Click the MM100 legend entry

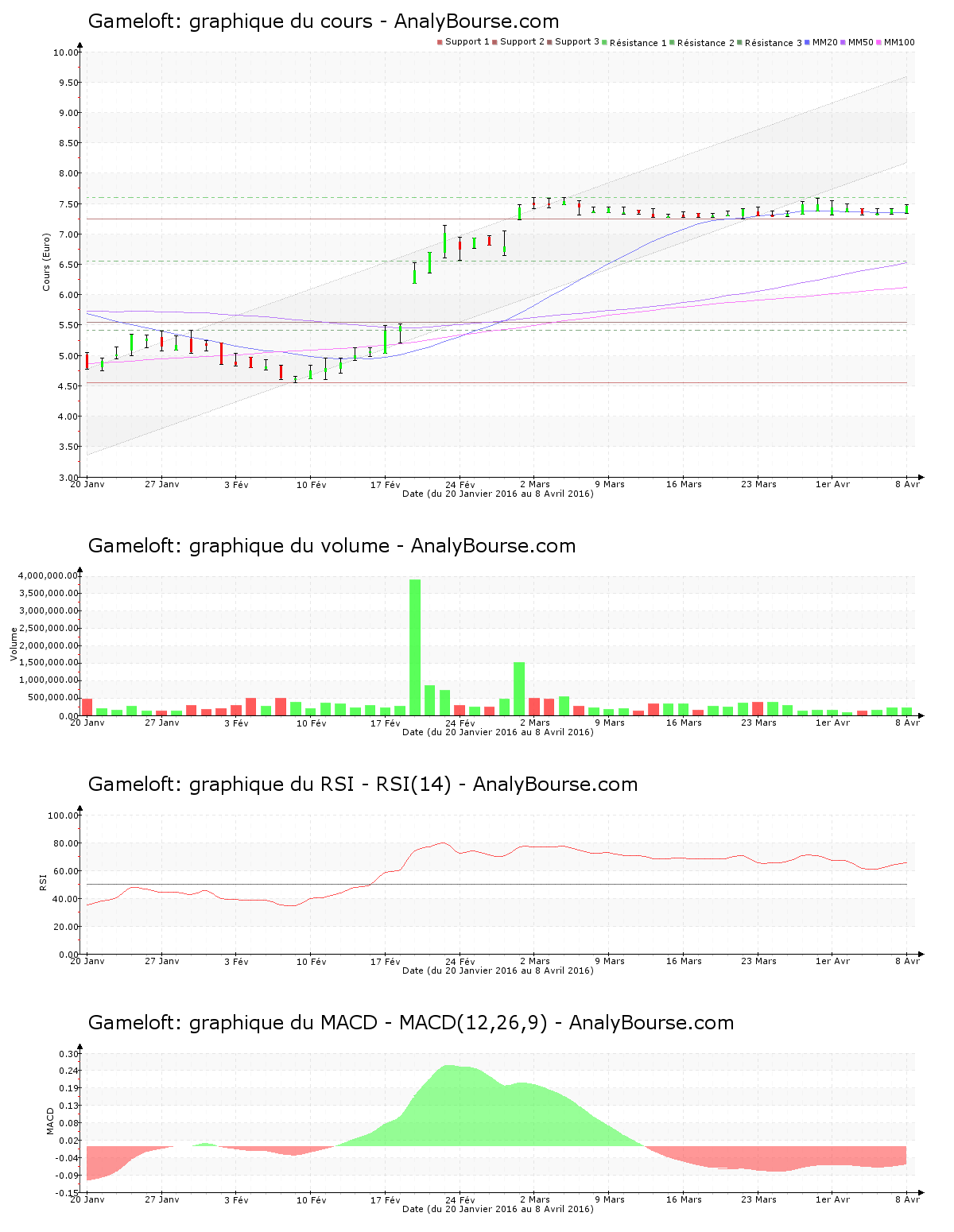click(x=895, y=42)
